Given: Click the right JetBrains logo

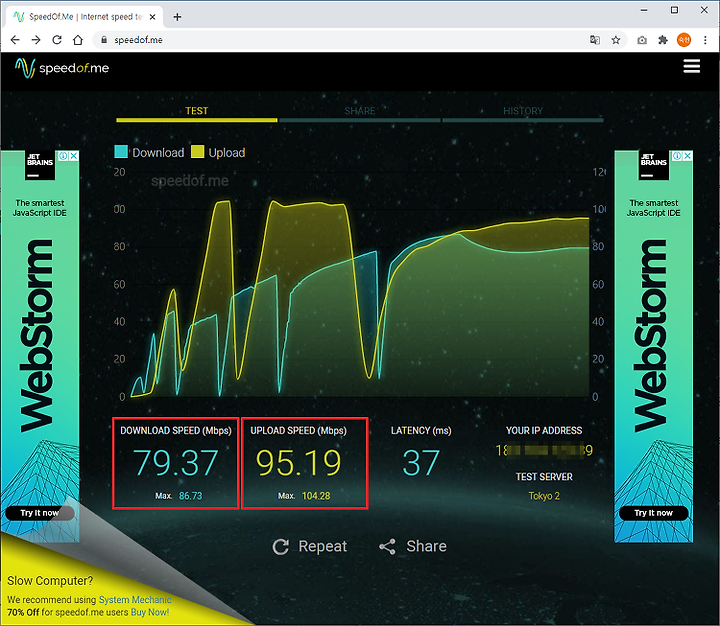Looking at the screenshot, I should click(653, 165).
